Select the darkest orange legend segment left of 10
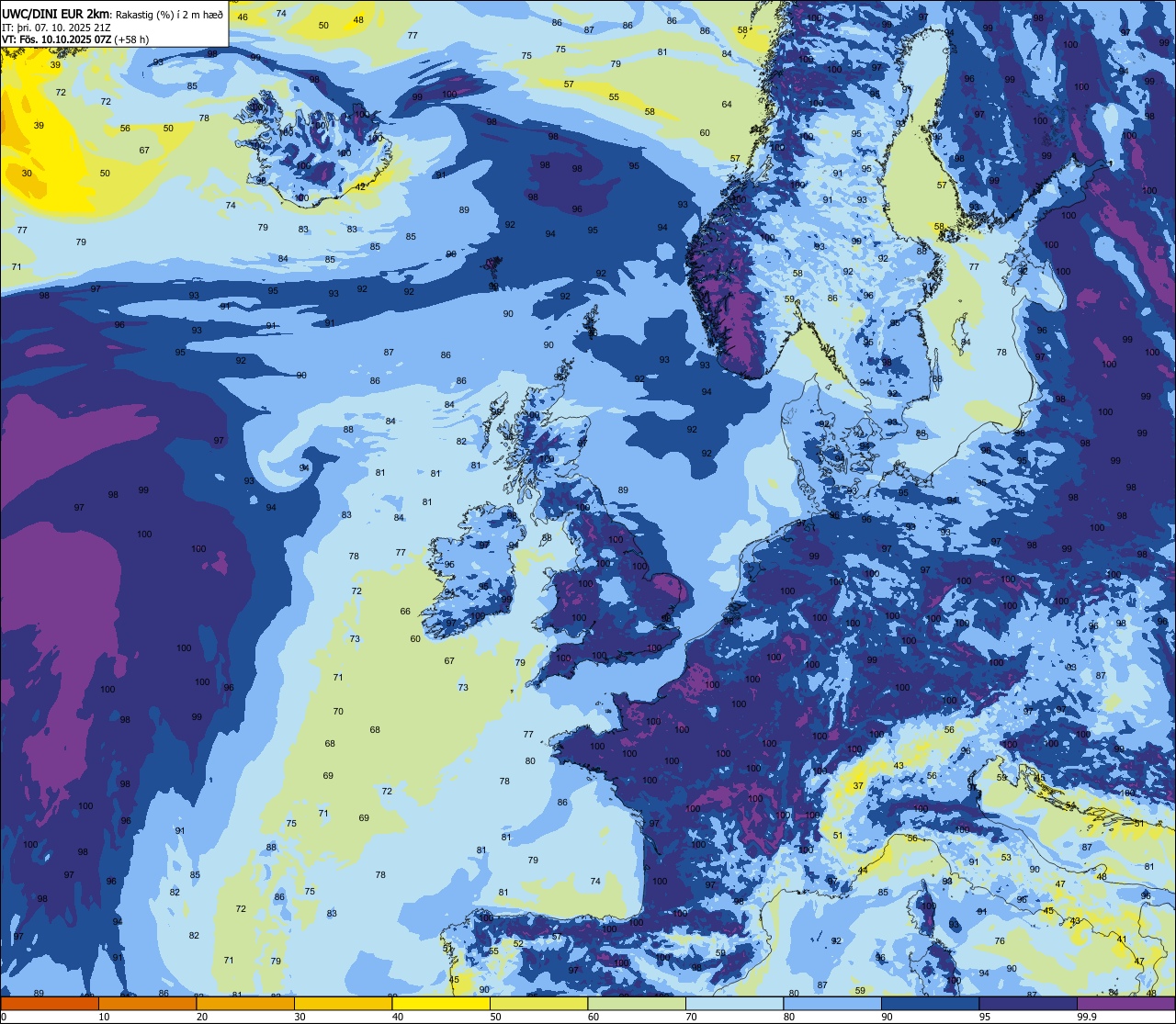 (x=49, y=1003)
